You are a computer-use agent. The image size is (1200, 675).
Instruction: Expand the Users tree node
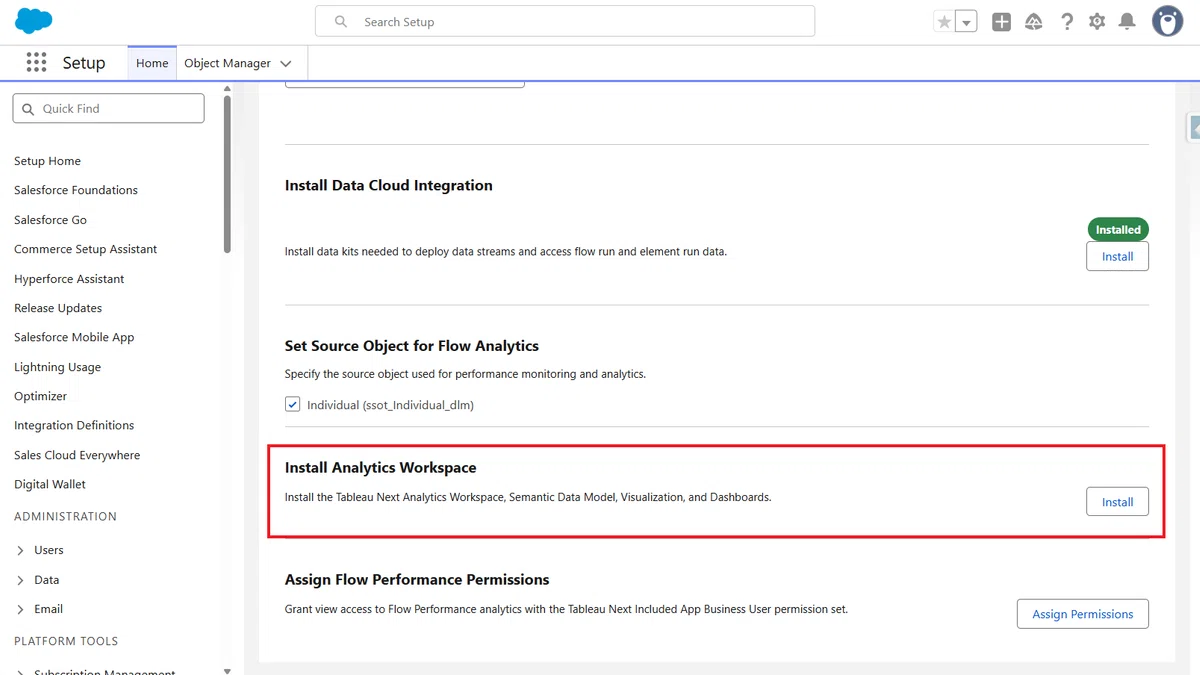pyautogui.click(x=21, y=551)
